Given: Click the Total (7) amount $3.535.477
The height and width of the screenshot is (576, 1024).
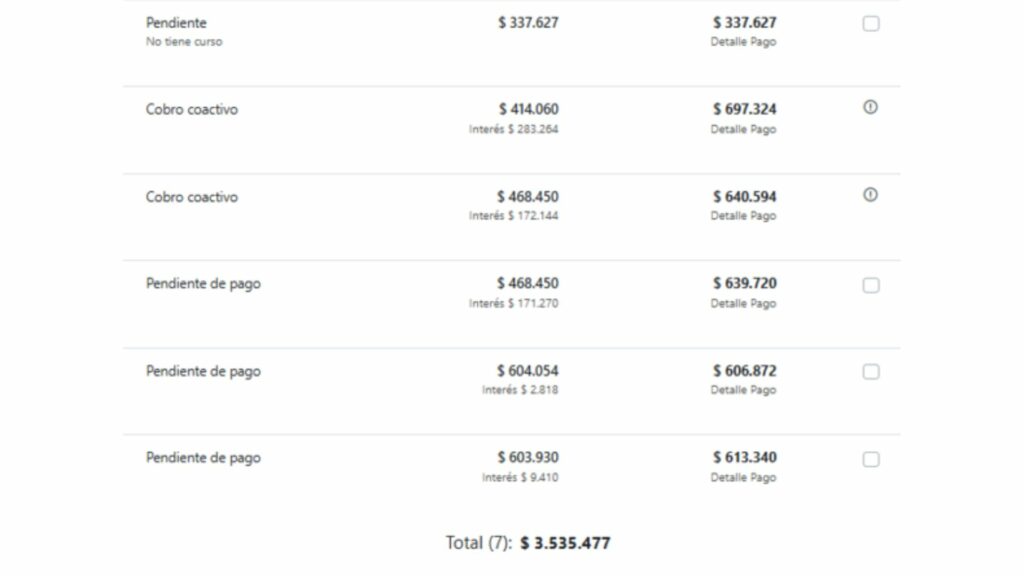Looking at the screenshot, I should [x=565, y=543].
